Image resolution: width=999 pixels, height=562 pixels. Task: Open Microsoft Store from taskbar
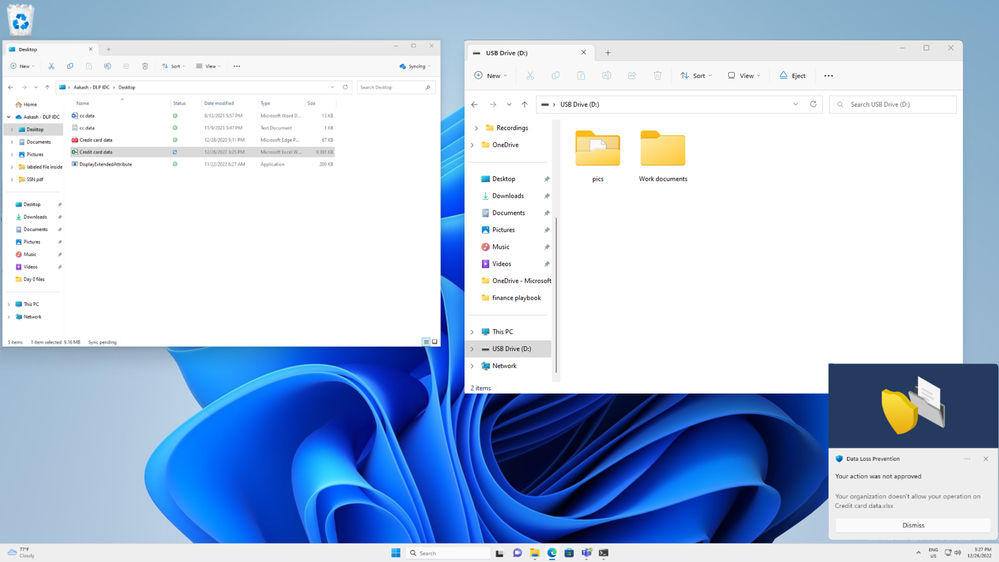coord(569,552)
